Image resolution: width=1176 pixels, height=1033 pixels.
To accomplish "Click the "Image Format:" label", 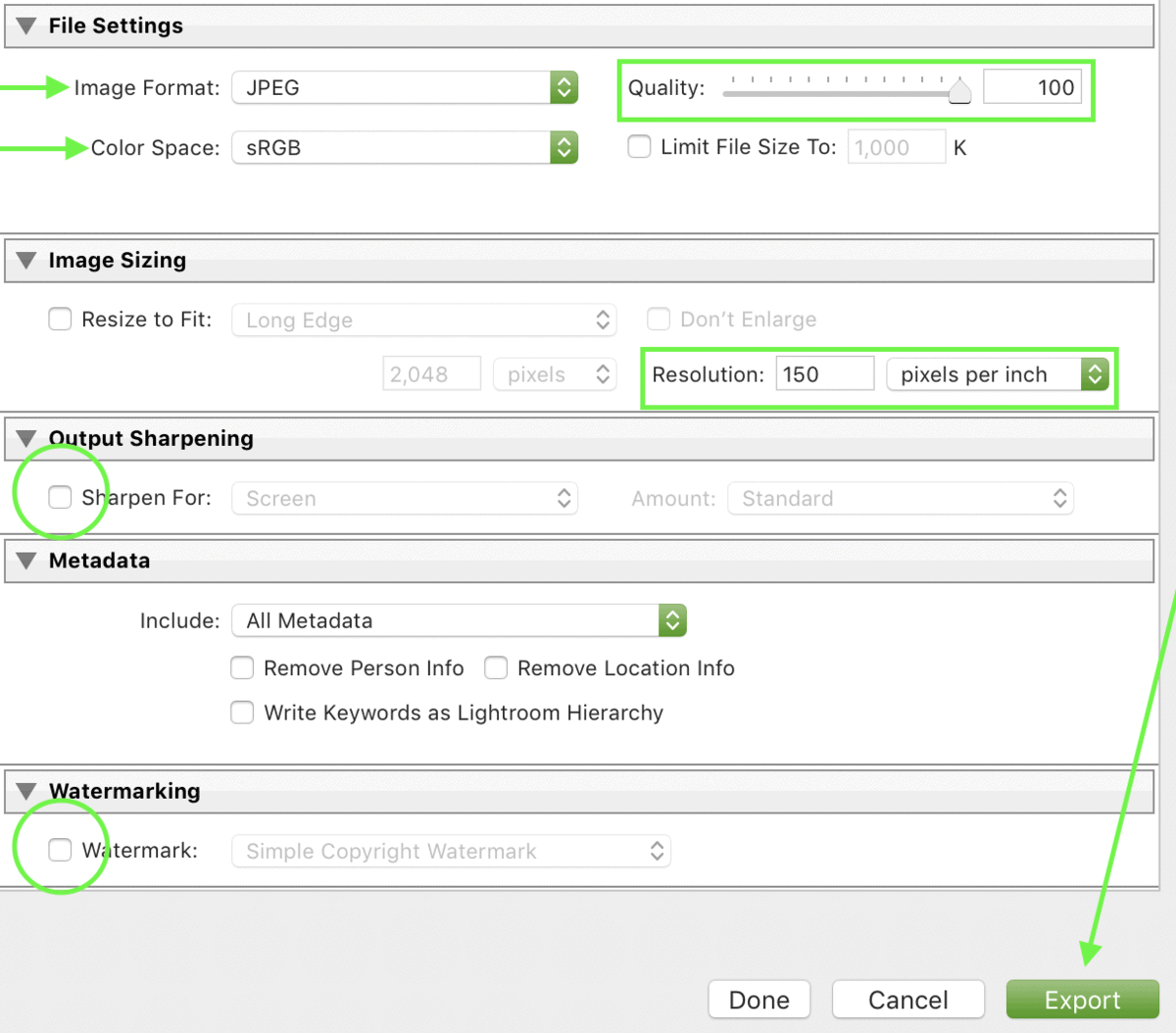I will (147, 87).
